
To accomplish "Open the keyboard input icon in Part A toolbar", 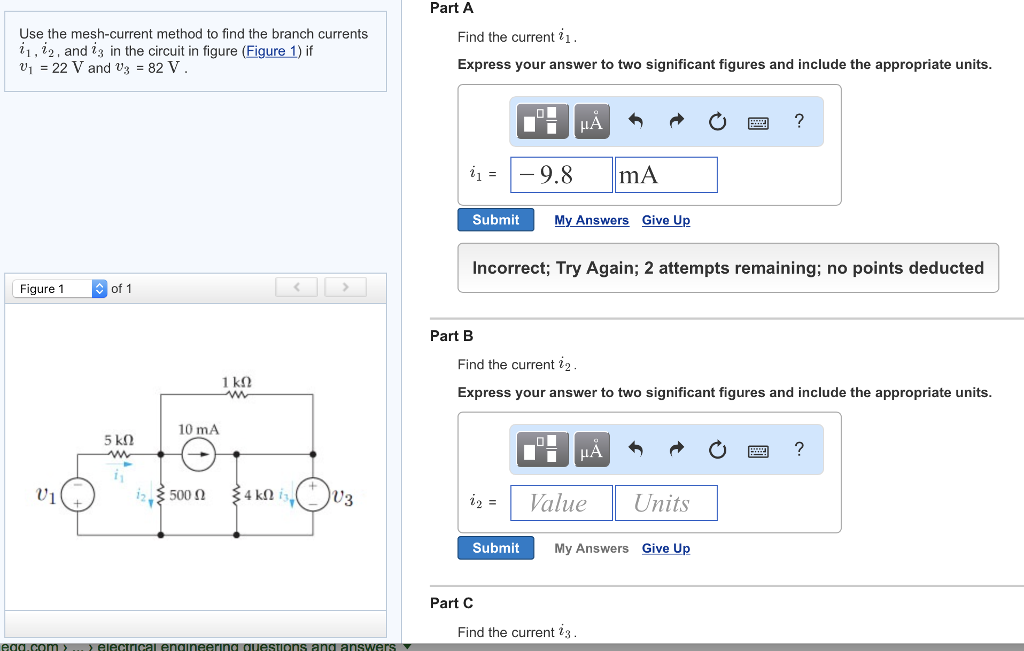I will click(758, 121).
